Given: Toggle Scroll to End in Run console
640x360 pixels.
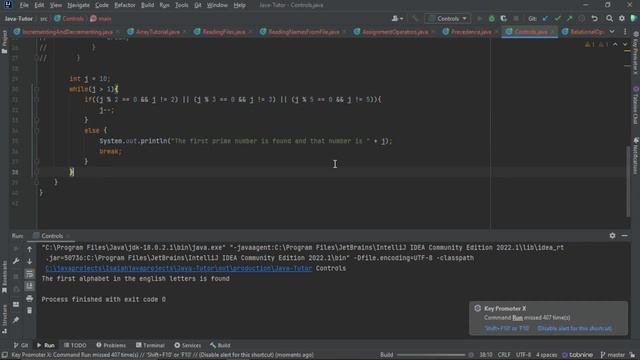Looking at the screenshot, I should coord(29,286).
